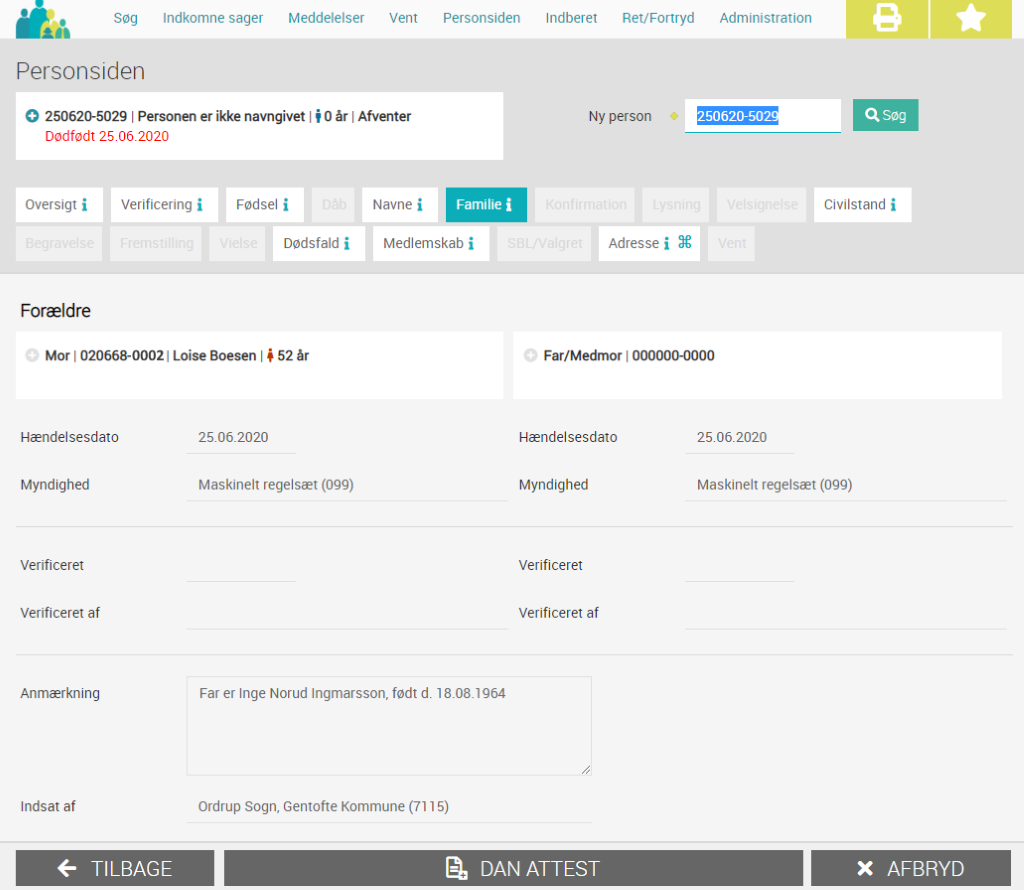Click the red text Dødfødt 25.06.2020
The width and height of the screenshot is (1024, 890).
pyautogui.click(x=106, y=136)
